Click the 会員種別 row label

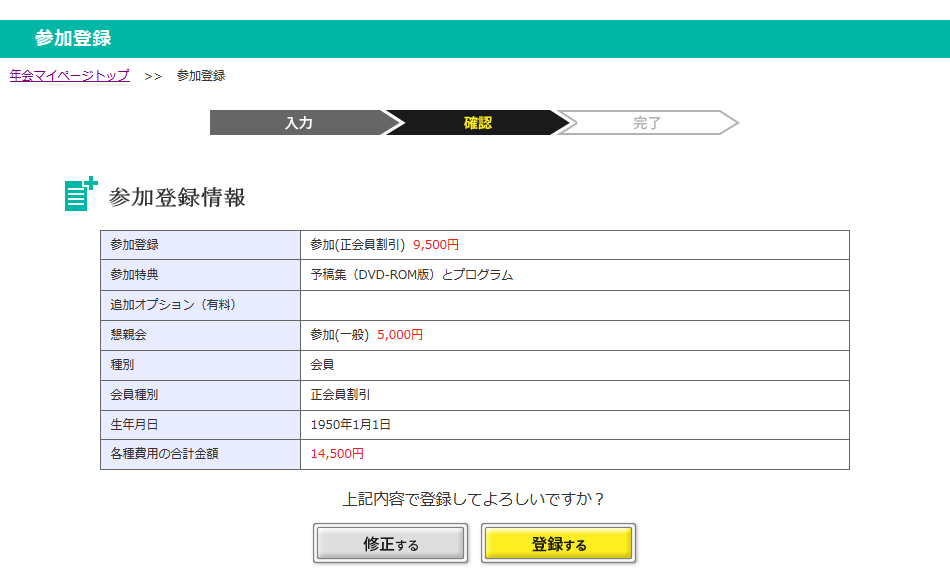[x=134, y=395]
